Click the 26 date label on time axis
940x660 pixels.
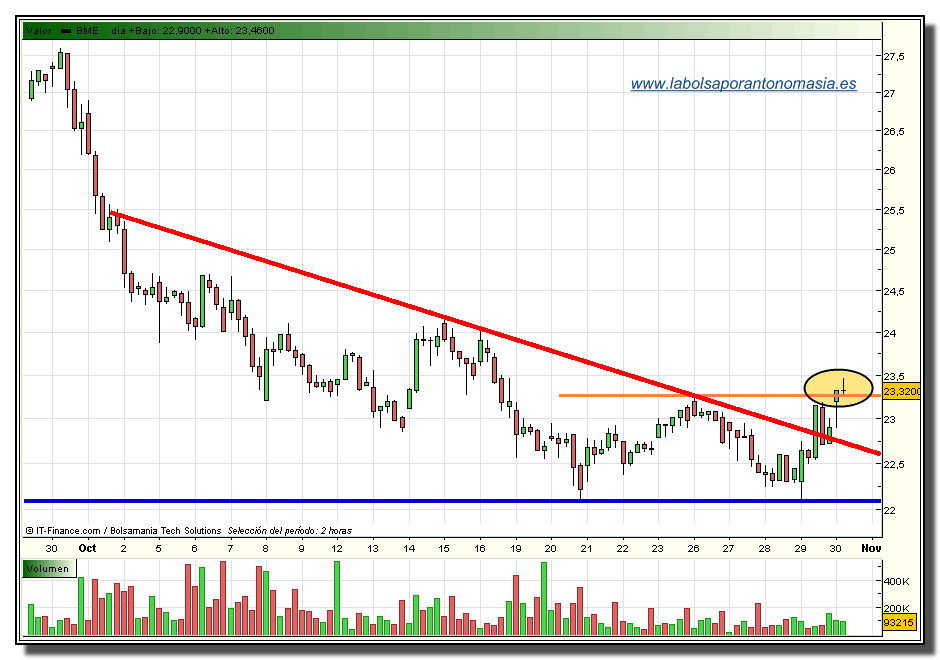pos(694,548)
